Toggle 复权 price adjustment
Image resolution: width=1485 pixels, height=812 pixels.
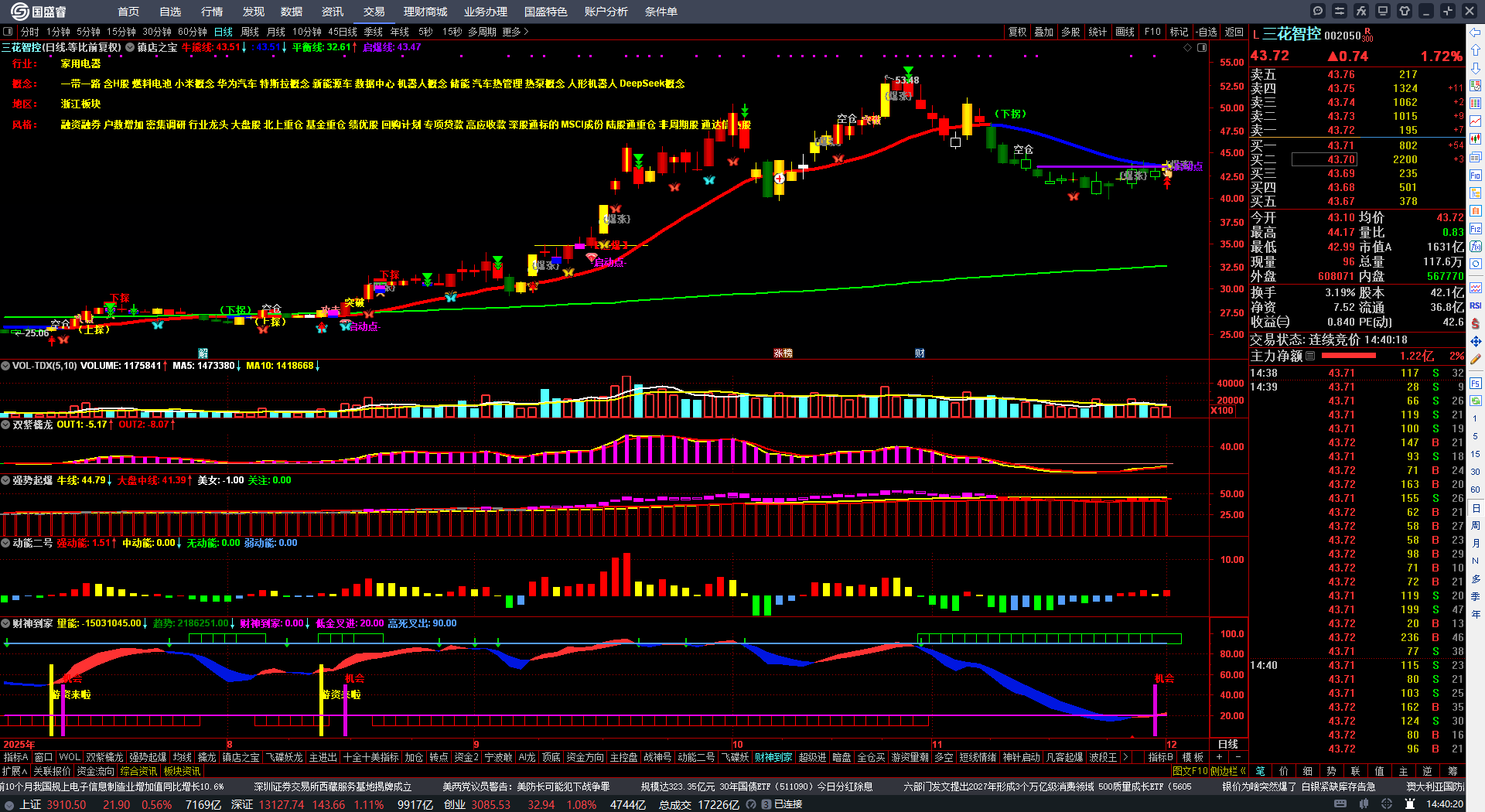click(1017, 32)
